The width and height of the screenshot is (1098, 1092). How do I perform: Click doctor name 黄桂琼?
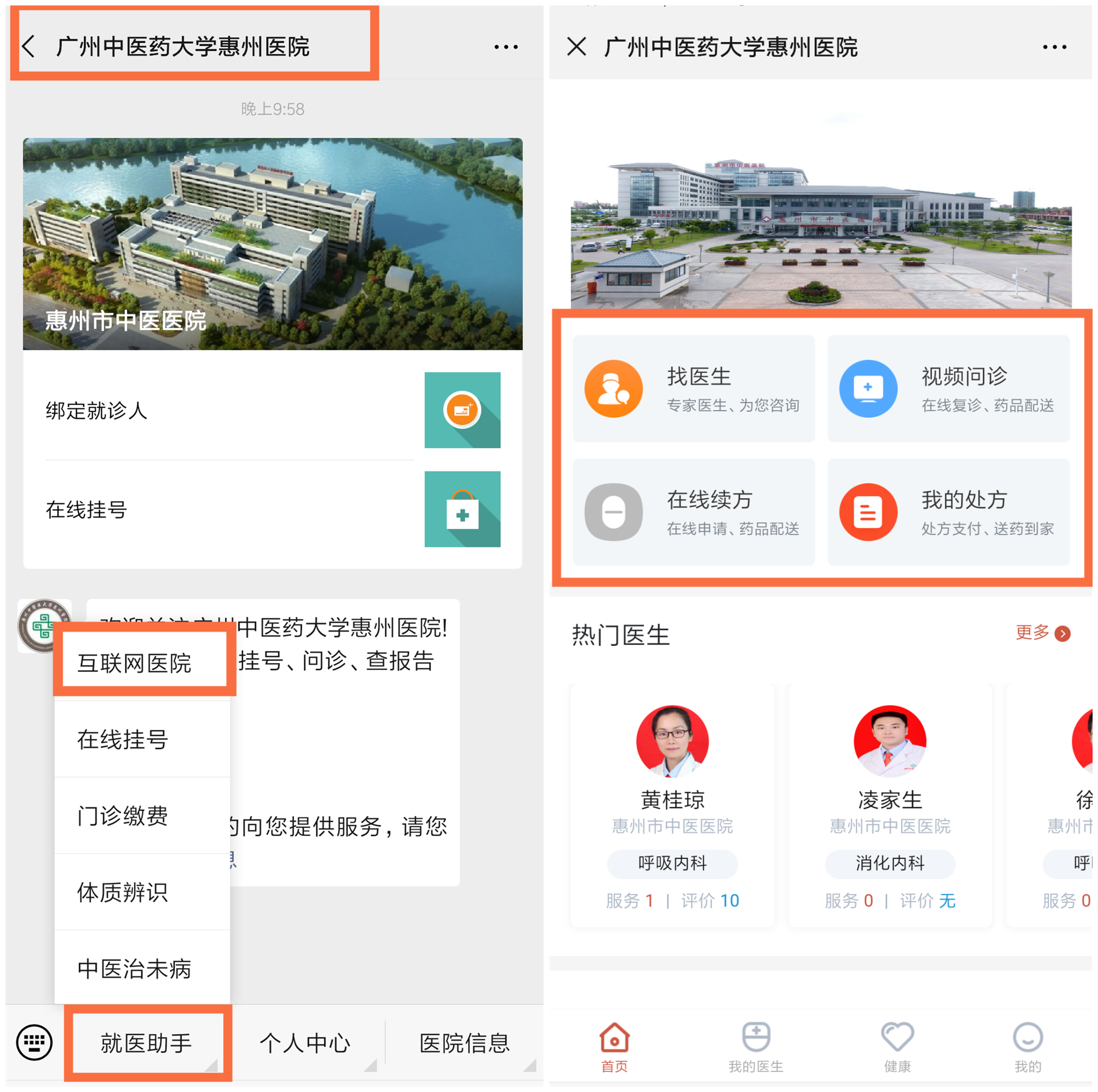673,799
